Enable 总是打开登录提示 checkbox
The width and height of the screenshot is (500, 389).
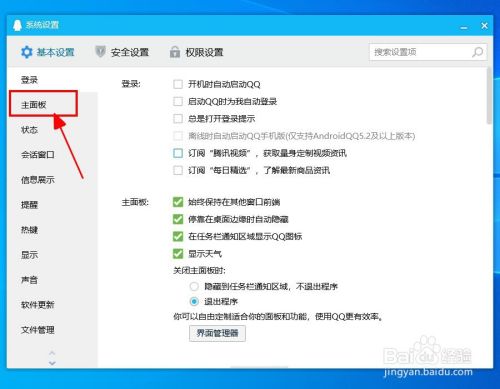pyautogui.click(x=178, y=119)
